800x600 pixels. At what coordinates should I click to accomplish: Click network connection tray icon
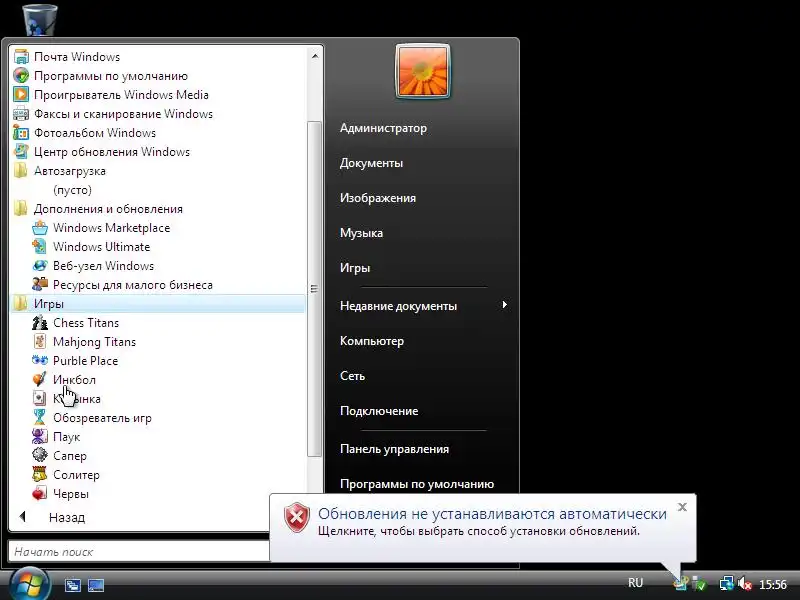726,583
